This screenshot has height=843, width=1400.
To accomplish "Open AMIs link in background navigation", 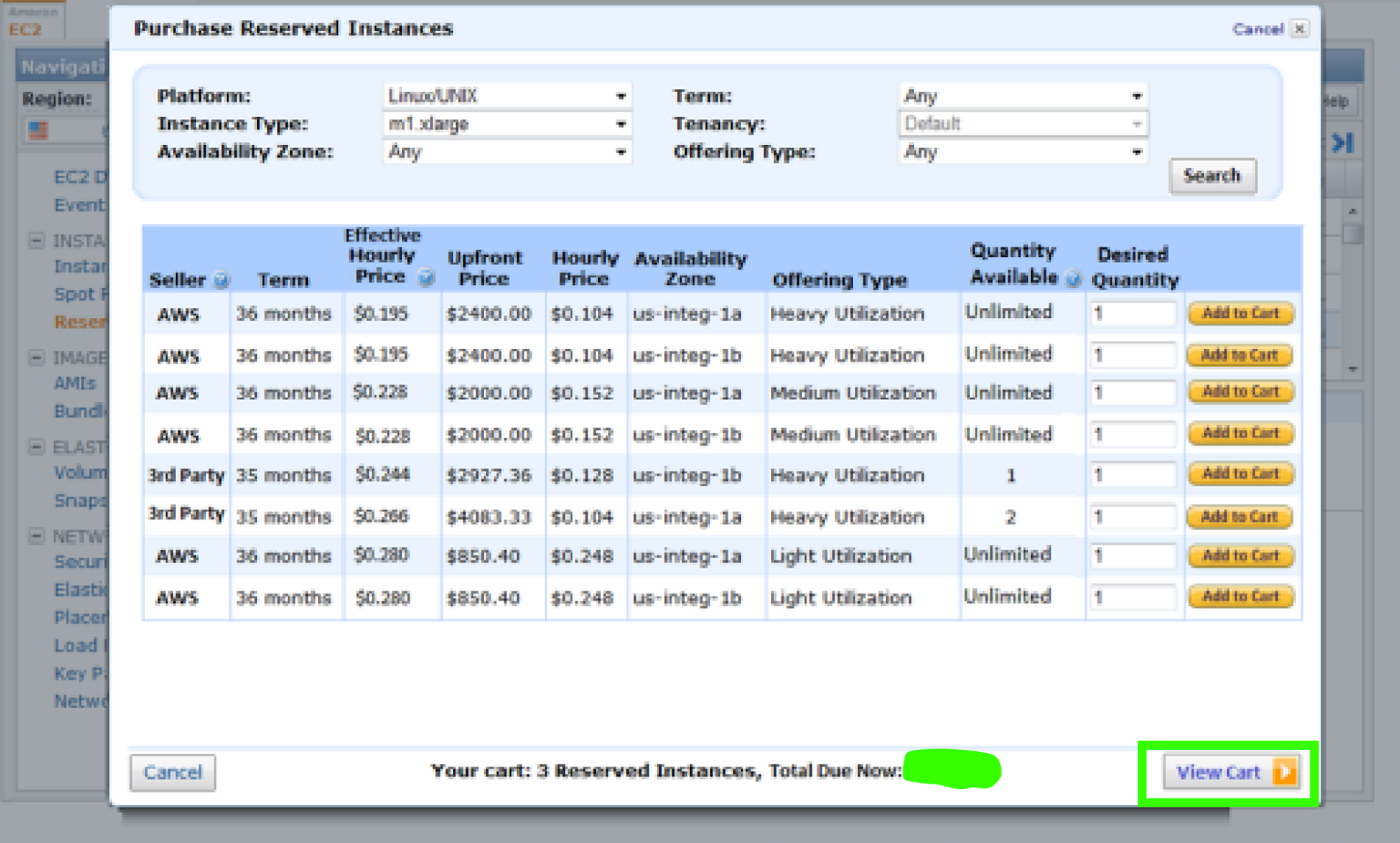I will pos(75,384).
